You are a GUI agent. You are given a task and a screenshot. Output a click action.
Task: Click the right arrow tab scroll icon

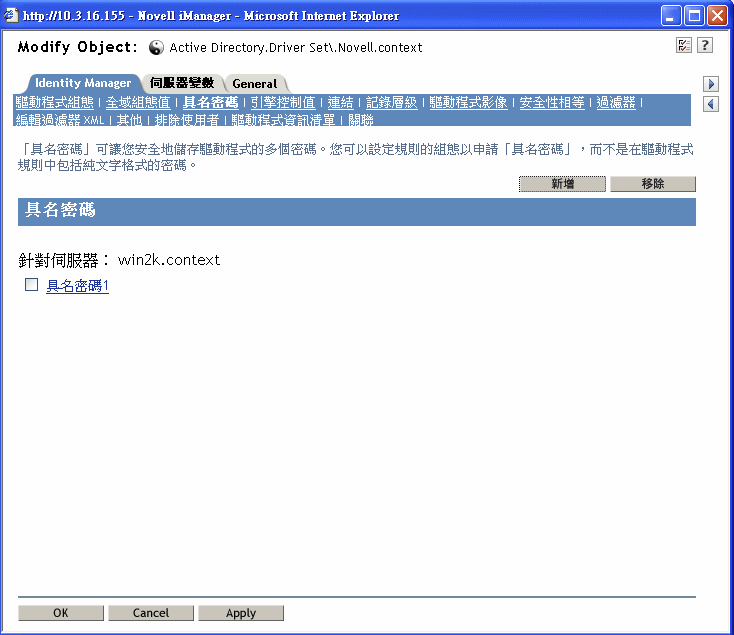(x=711, y=84)
